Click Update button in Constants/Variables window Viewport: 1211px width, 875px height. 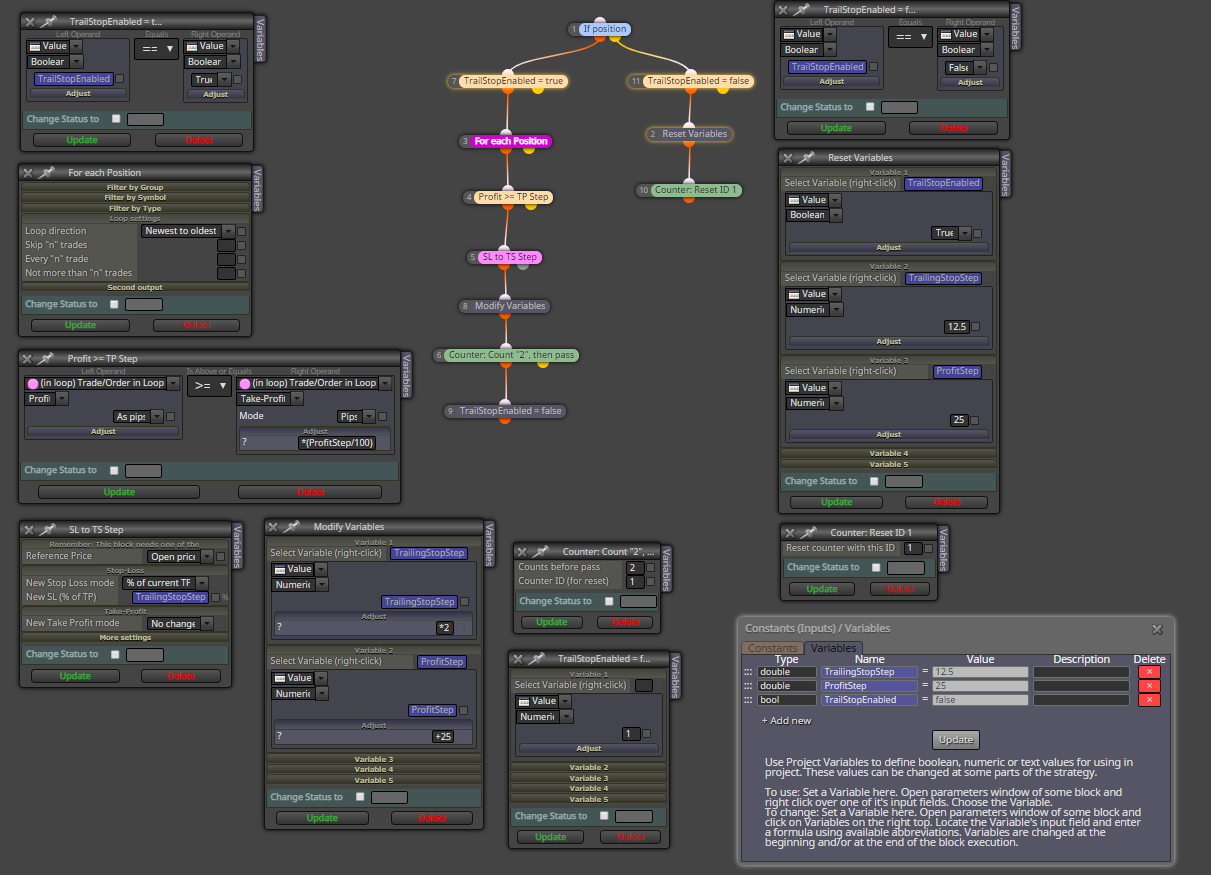coord(956,740)
